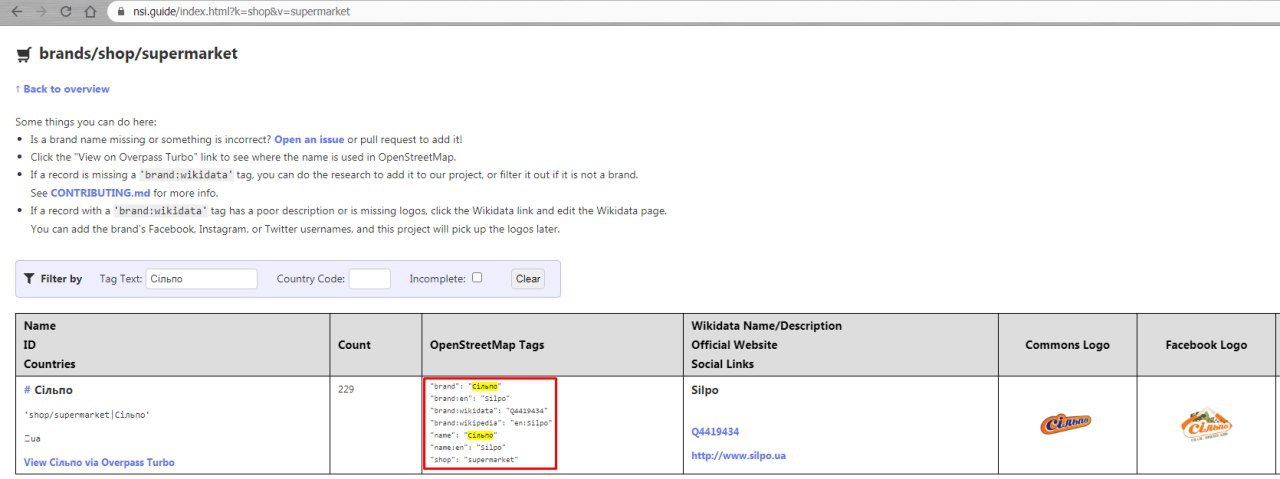Viewport: 1280px width, 479px height.
Task: Click the Tag Text filter field
Action: coord(201,279)
